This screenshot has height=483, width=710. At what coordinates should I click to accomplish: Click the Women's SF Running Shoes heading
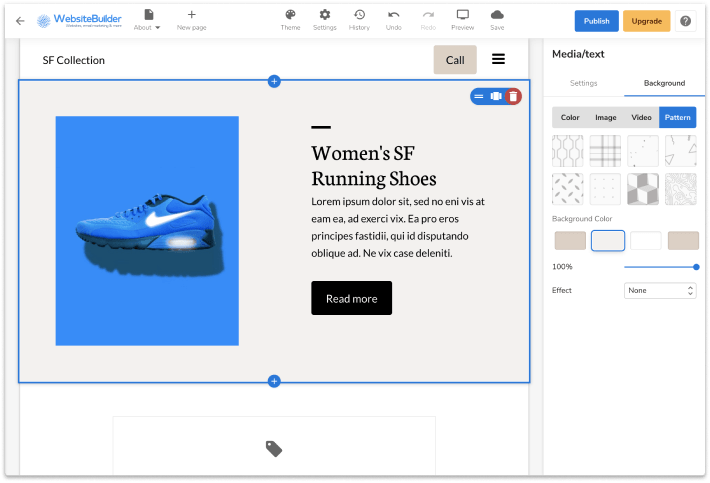[374, 166]
